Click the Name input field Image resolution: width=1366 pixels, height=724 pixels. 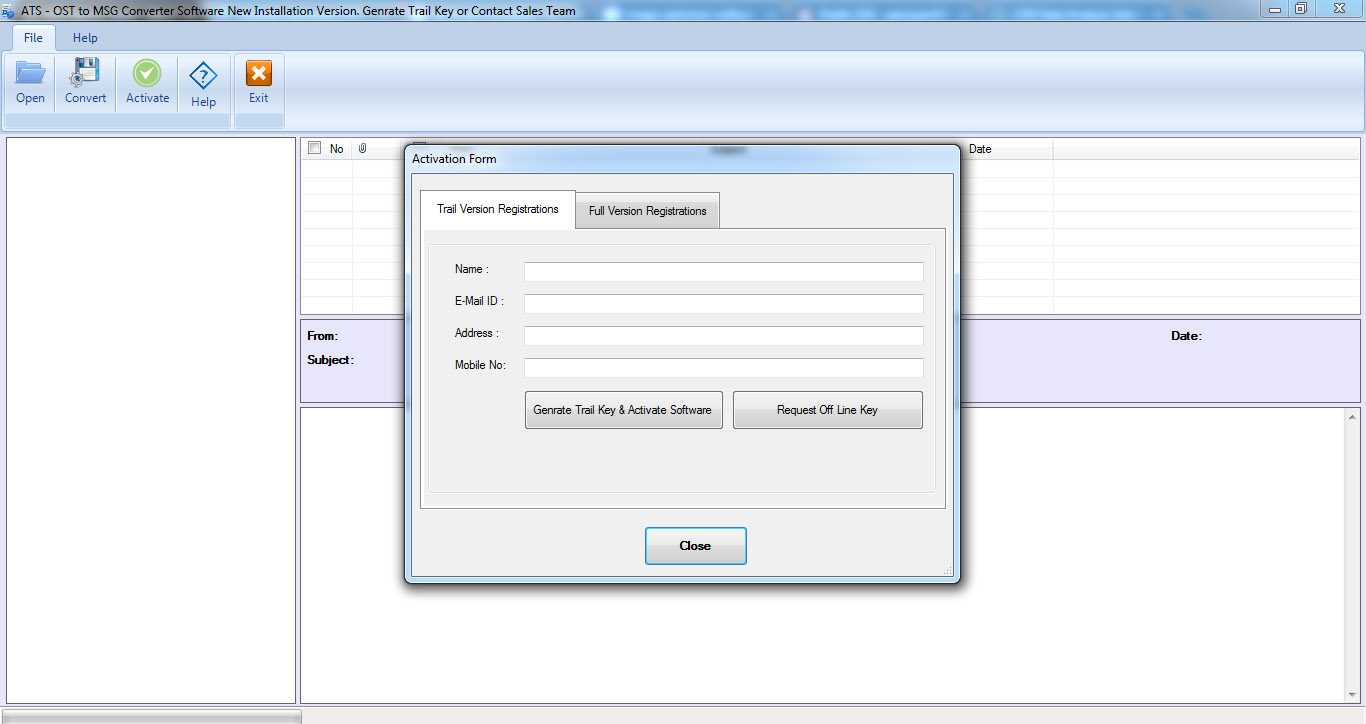(723, 272)
